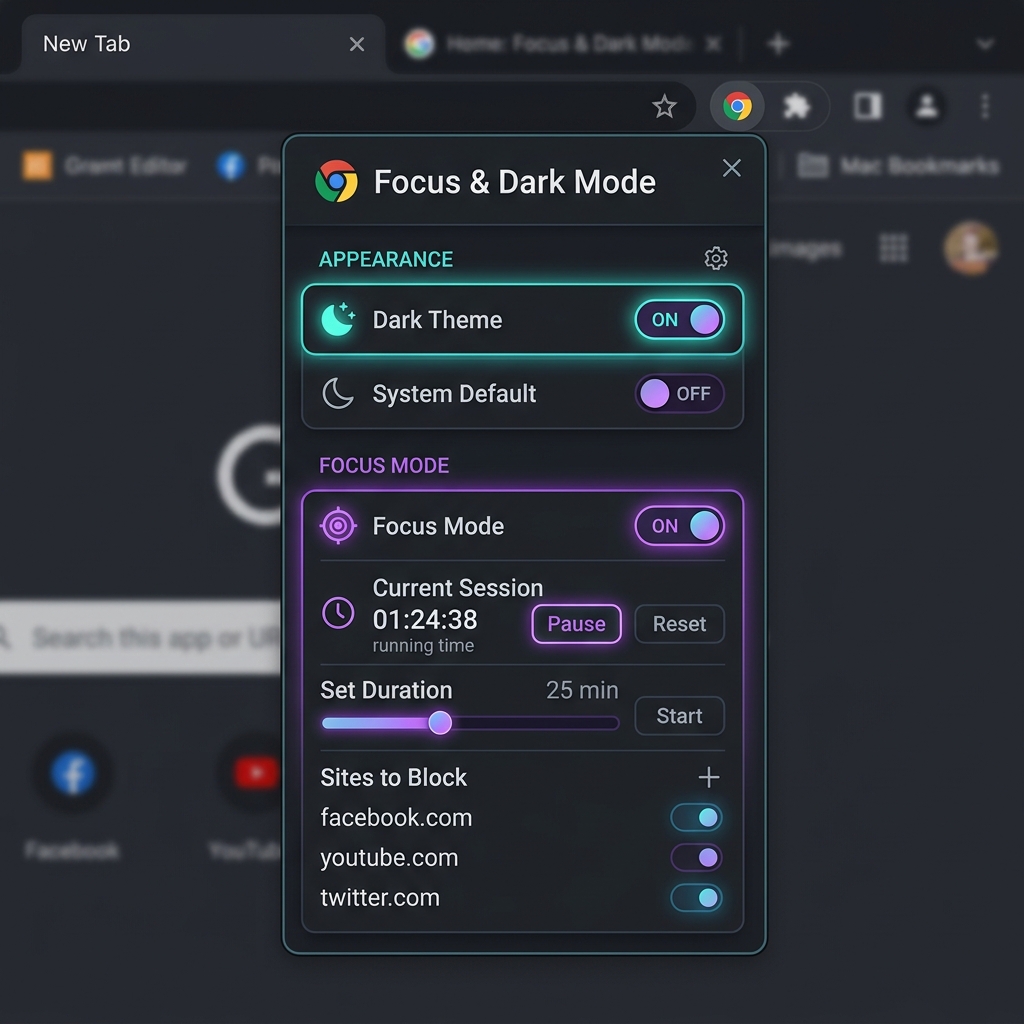Click the Focus & Dark Mode logo icon
Viewport: 1024px width, 1024px height.
pos(336,181)
